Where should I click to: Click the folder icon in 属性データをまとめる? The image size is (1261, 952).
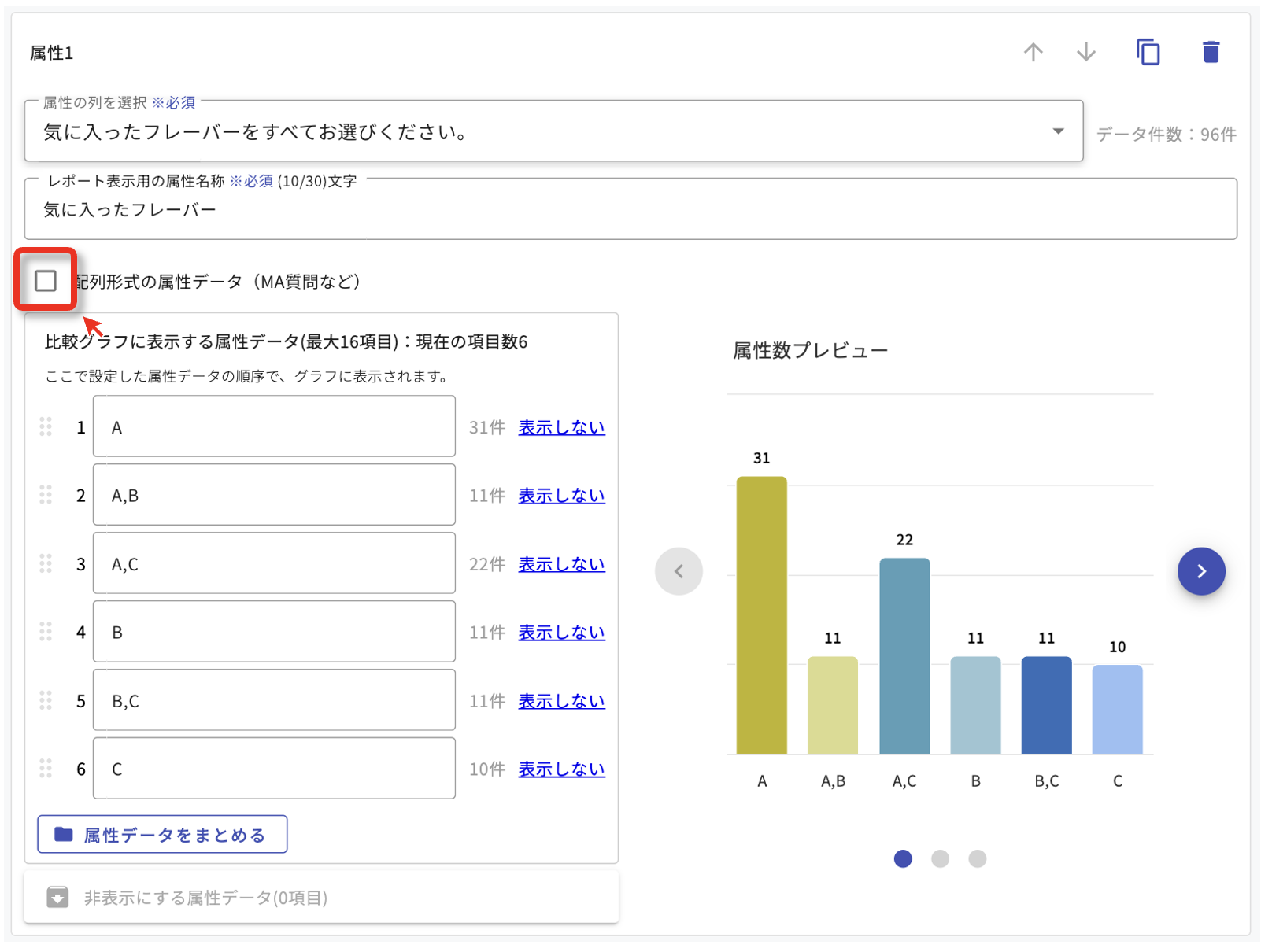64,834
